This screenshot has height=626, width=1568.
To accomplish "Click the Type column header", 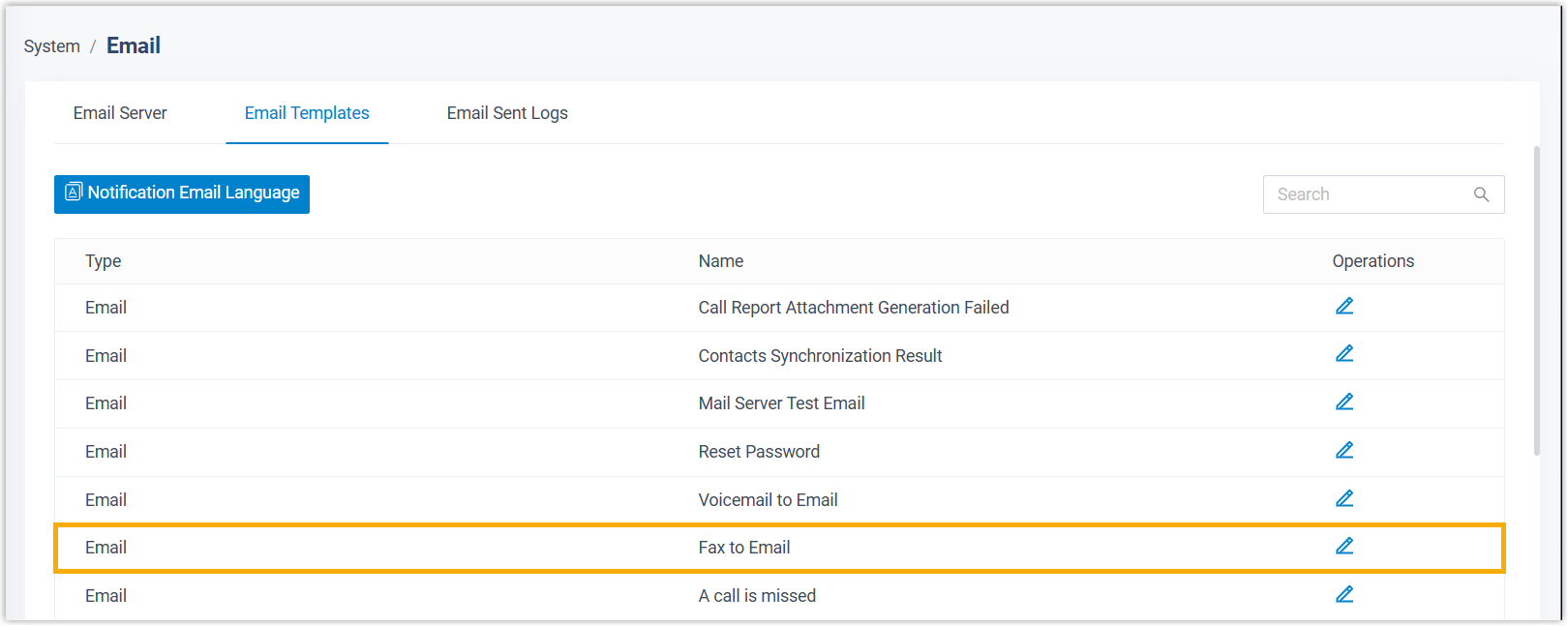I will pyautogui.click(x=104, y=261).
